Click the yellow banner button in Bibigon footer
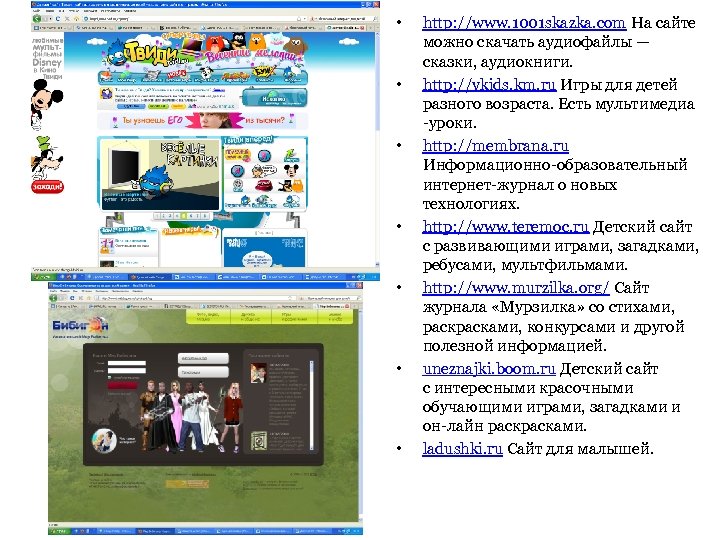 pyautogui.click(x=186, y=484)
